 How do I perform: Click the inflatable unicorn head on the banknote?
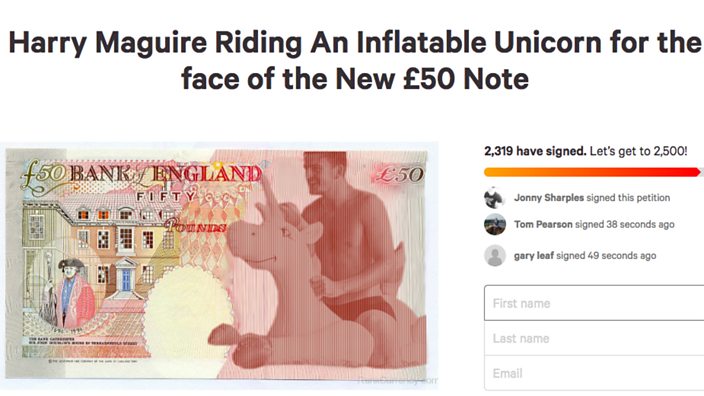[277, 233]
